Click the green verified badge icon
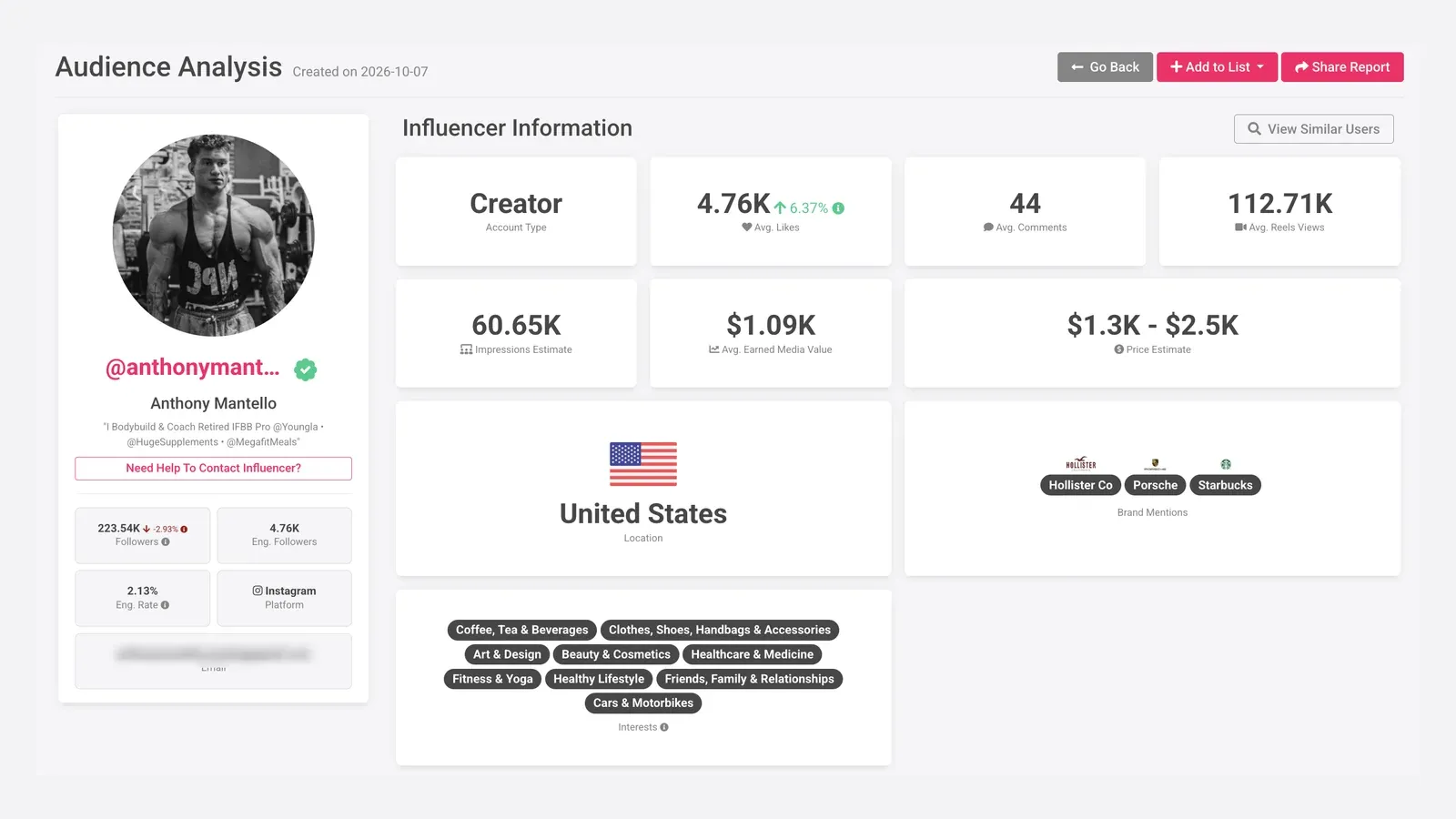1456x819 pixels. click(306, 369)
